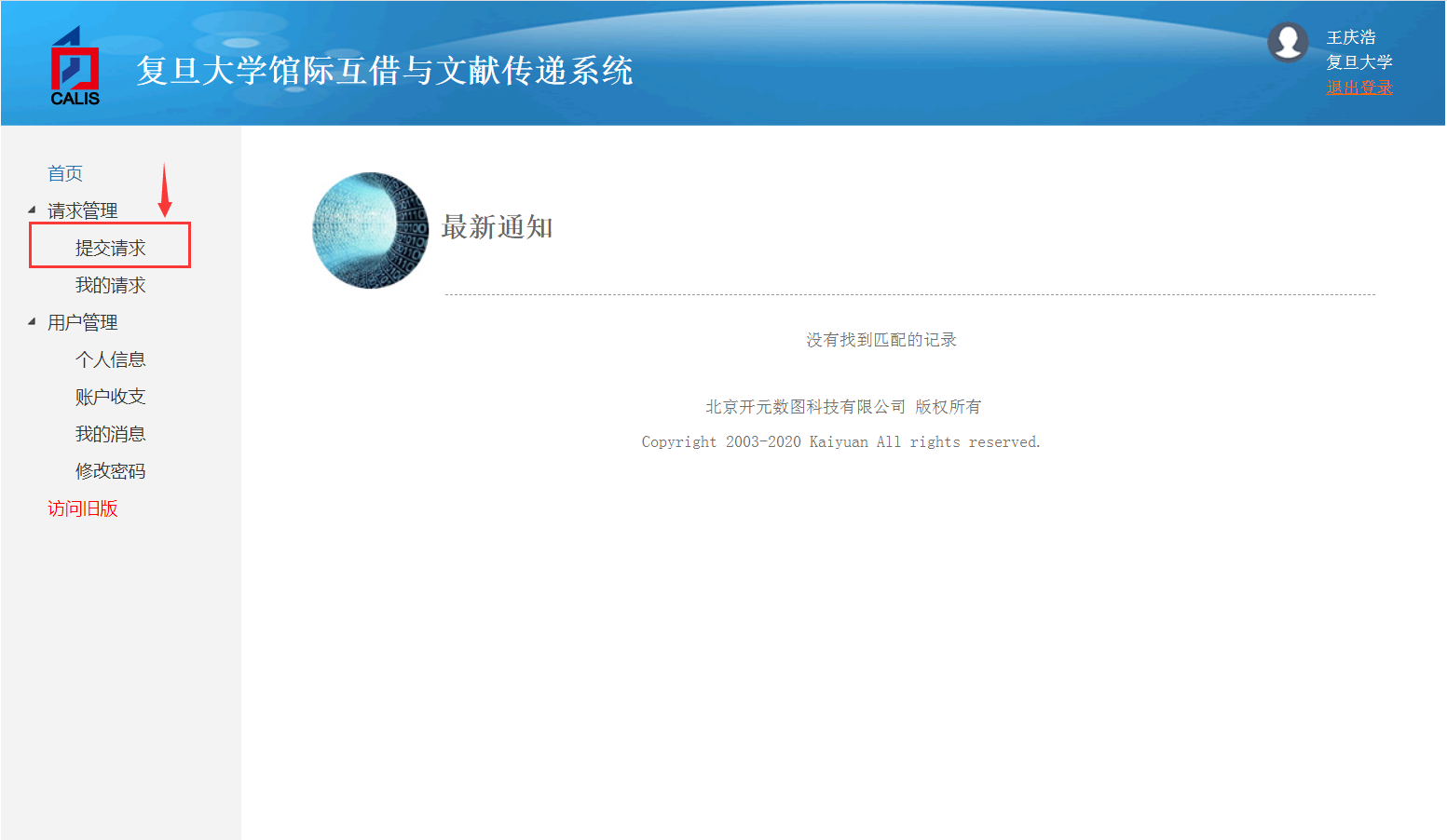The image size is (1447, 840).
Task: Click the user avatar icon
Action: pyautogui.click(x=1288, y=42)
